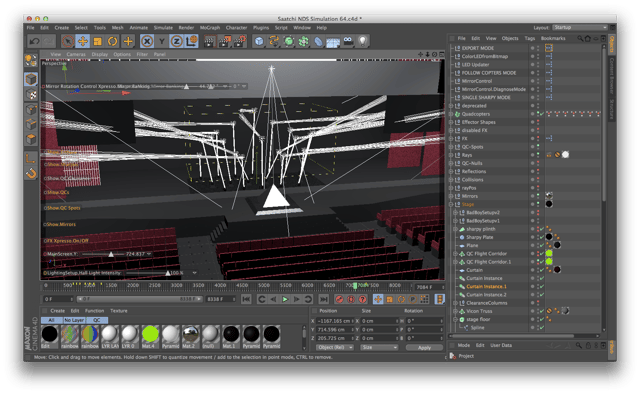Switch to Texture mode checkerboard icon
The height and width of the screenshot is (394, 640).
(x=31, y=94)
